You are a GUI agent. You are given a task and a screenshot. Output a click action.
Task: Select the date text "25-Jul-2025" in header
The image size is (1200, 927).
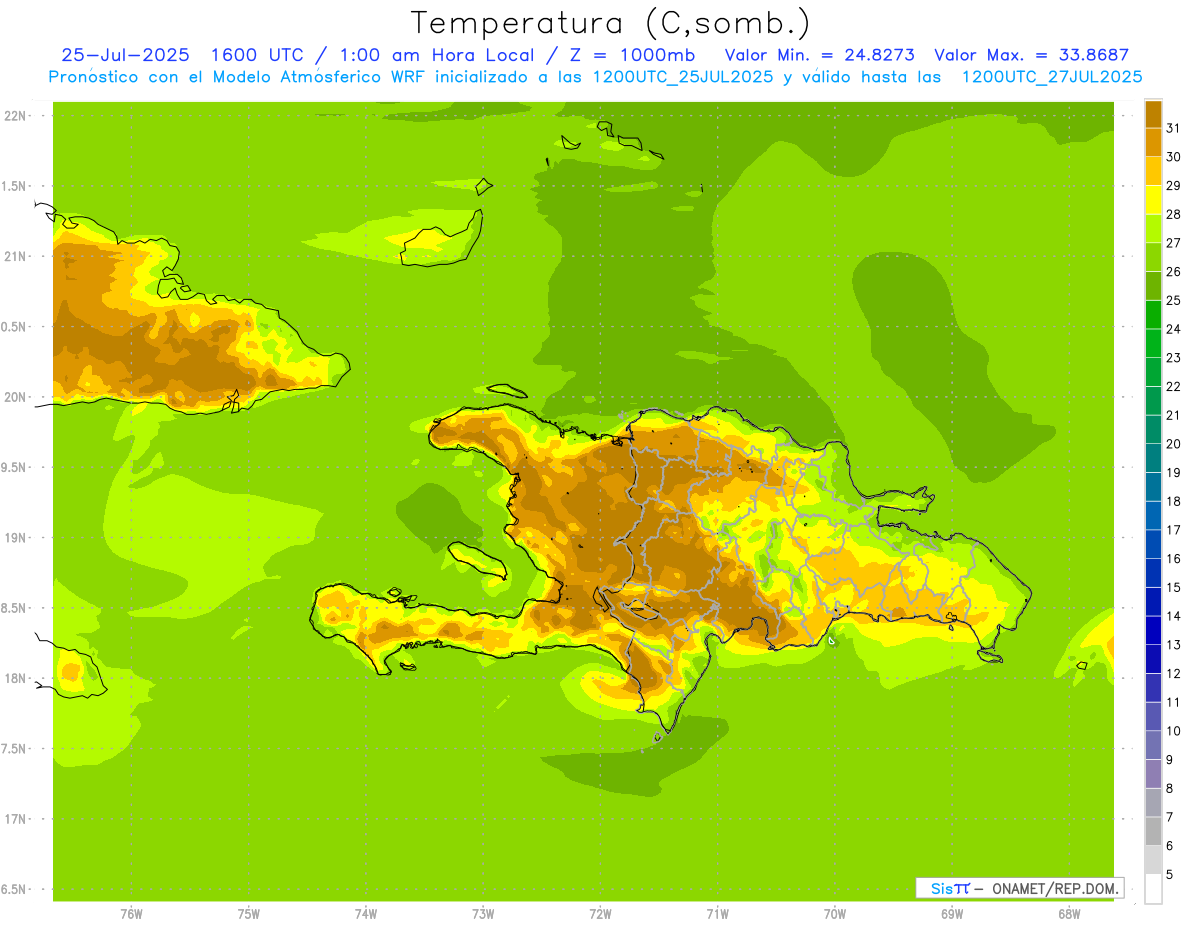pos(124,55)
